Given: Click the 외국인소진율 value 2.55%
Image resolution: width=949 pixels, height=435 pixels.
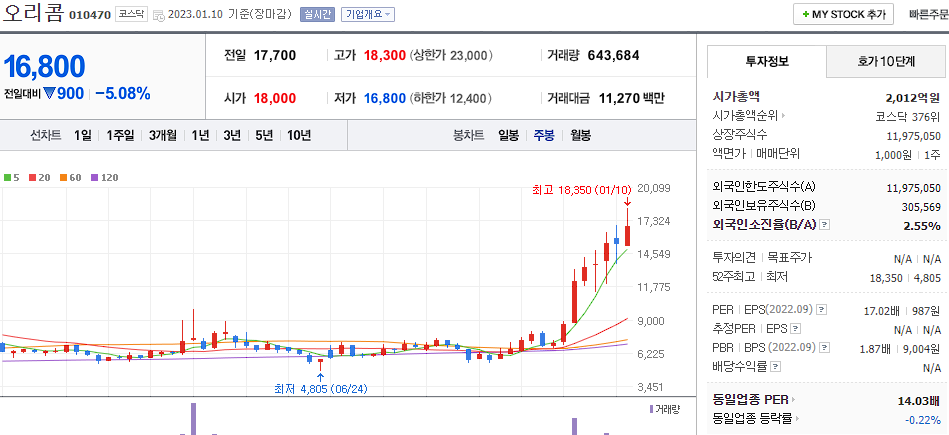Looking at the screenshot, I should pos(922,226).
